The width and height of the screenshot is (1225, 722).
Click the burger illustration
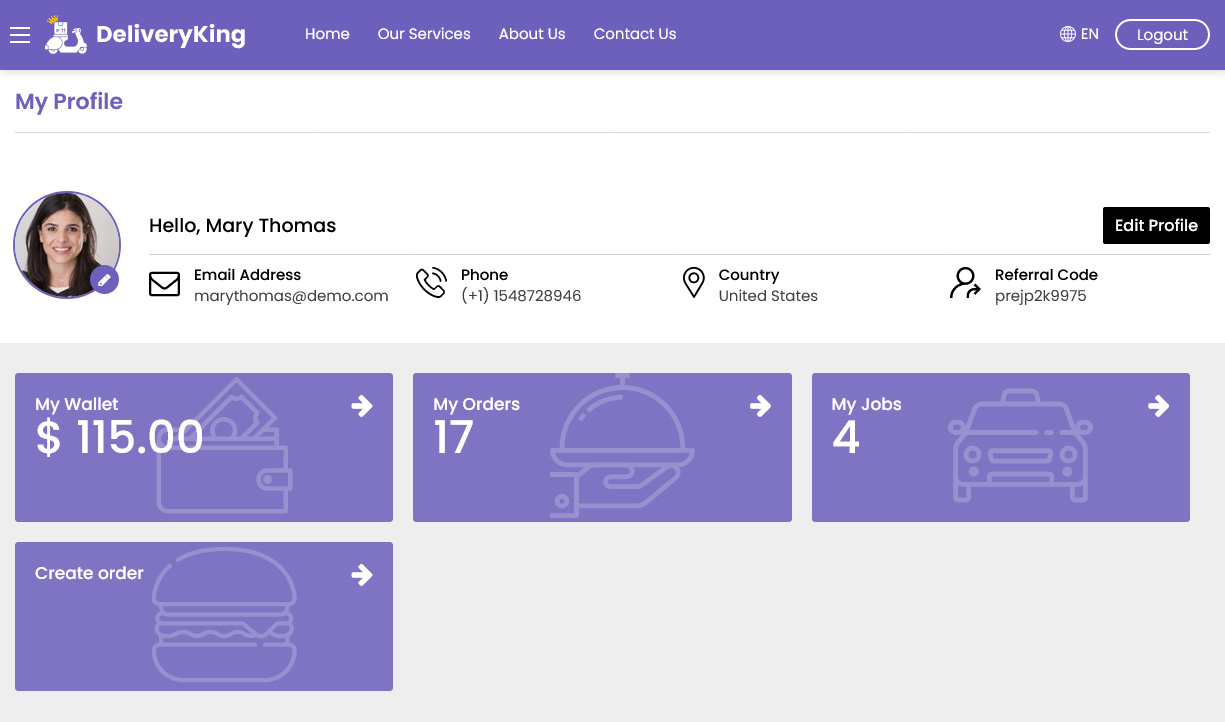tap(224, 615)
